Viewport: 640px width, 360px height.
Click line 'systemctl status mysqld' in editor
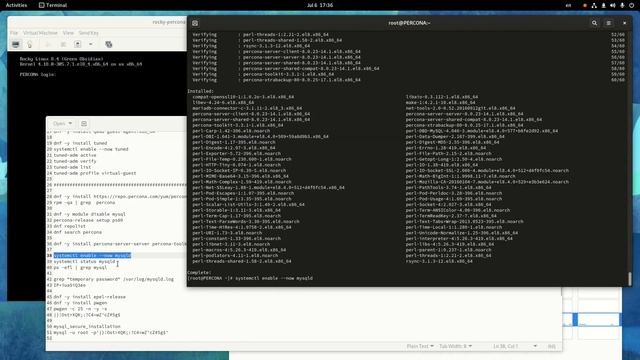click(84, 261)
